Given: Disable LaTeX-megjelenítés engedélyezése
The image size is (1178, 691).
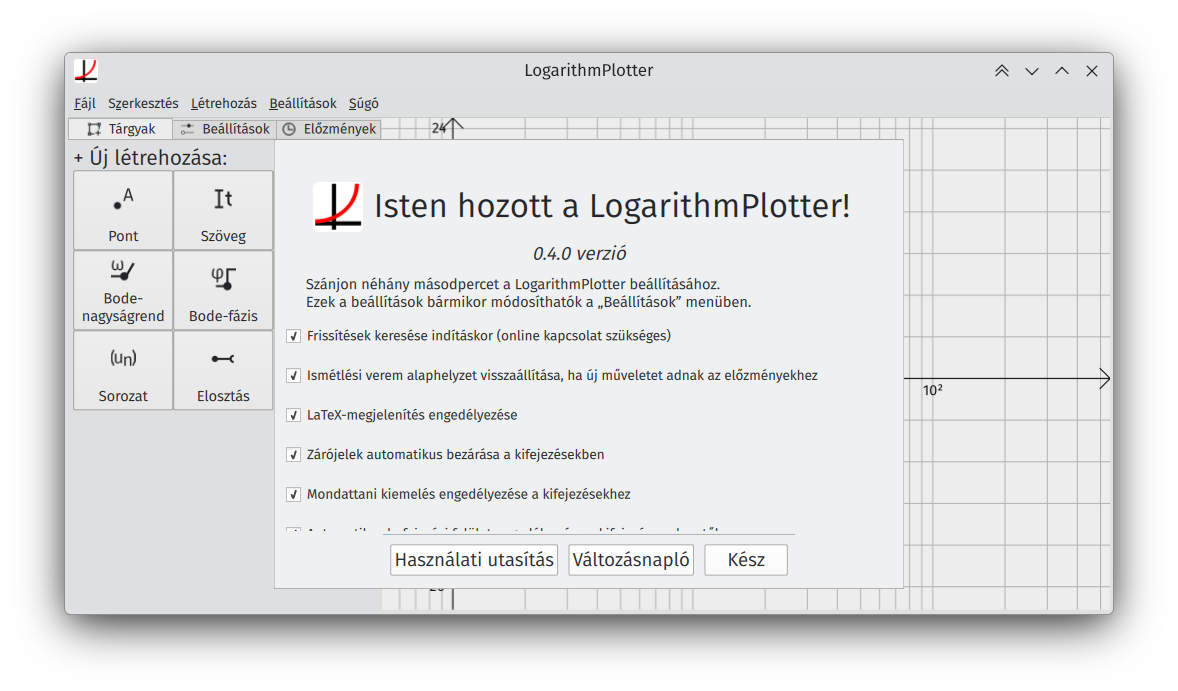Looking at the screenshot, I should (x=294, y=415).
